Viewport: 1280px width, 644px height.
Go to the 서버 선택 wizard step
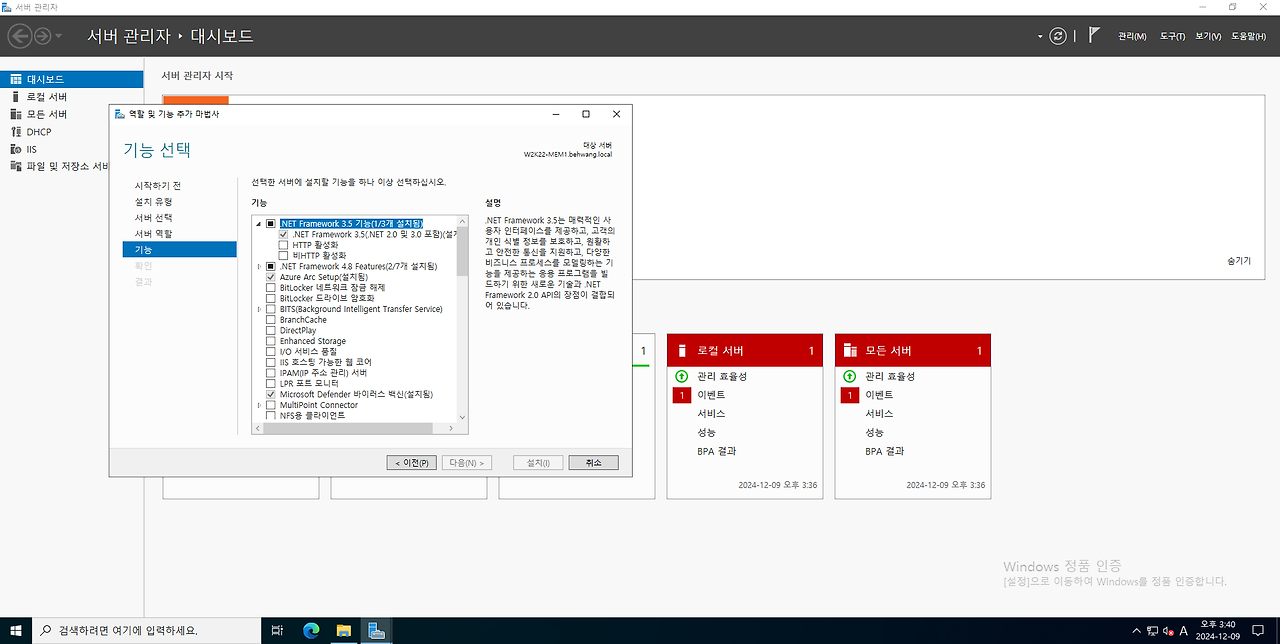(153, 217)
